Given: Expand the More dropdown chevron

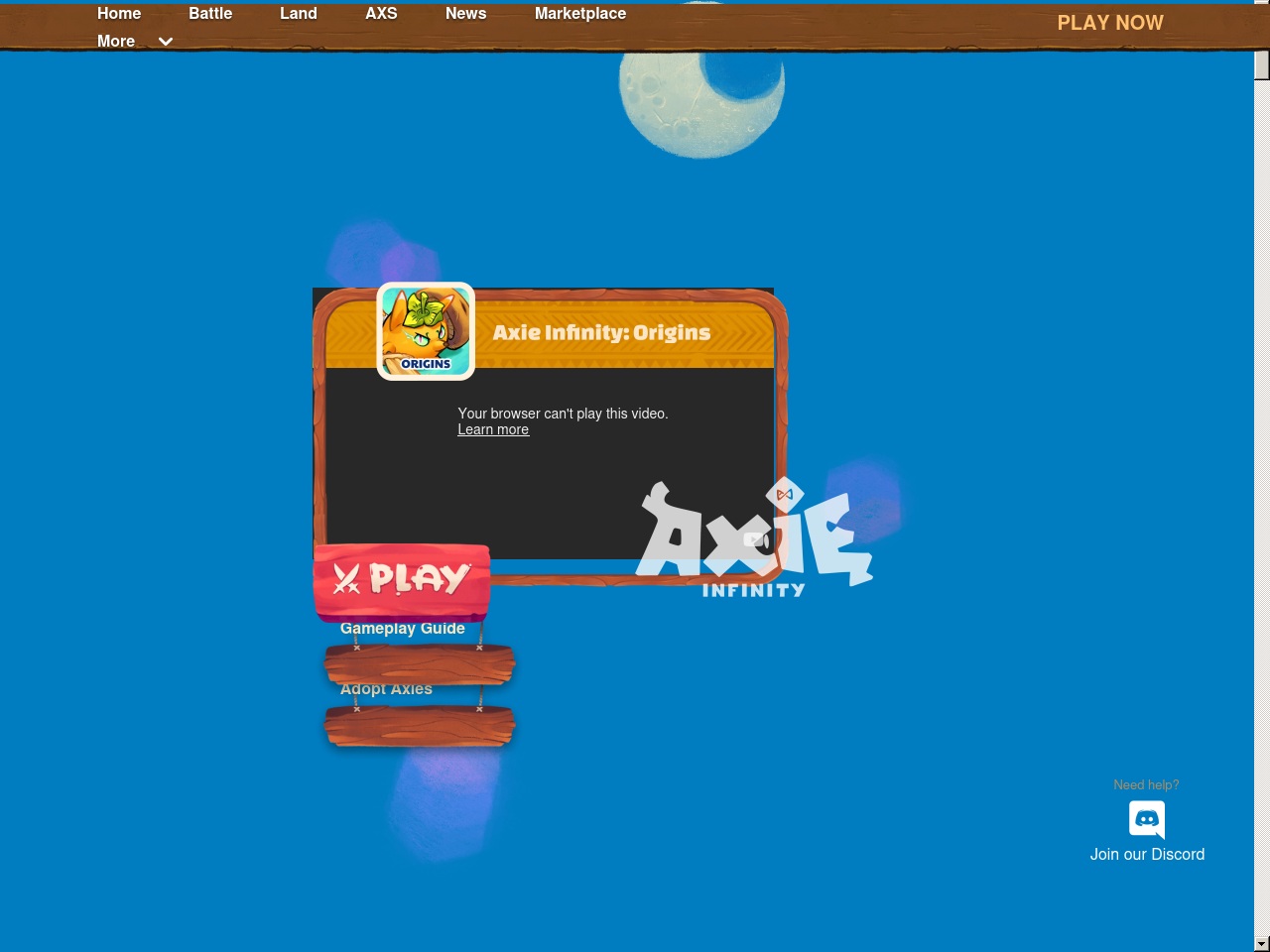Looking at the screenshot, I should (166, 42).
